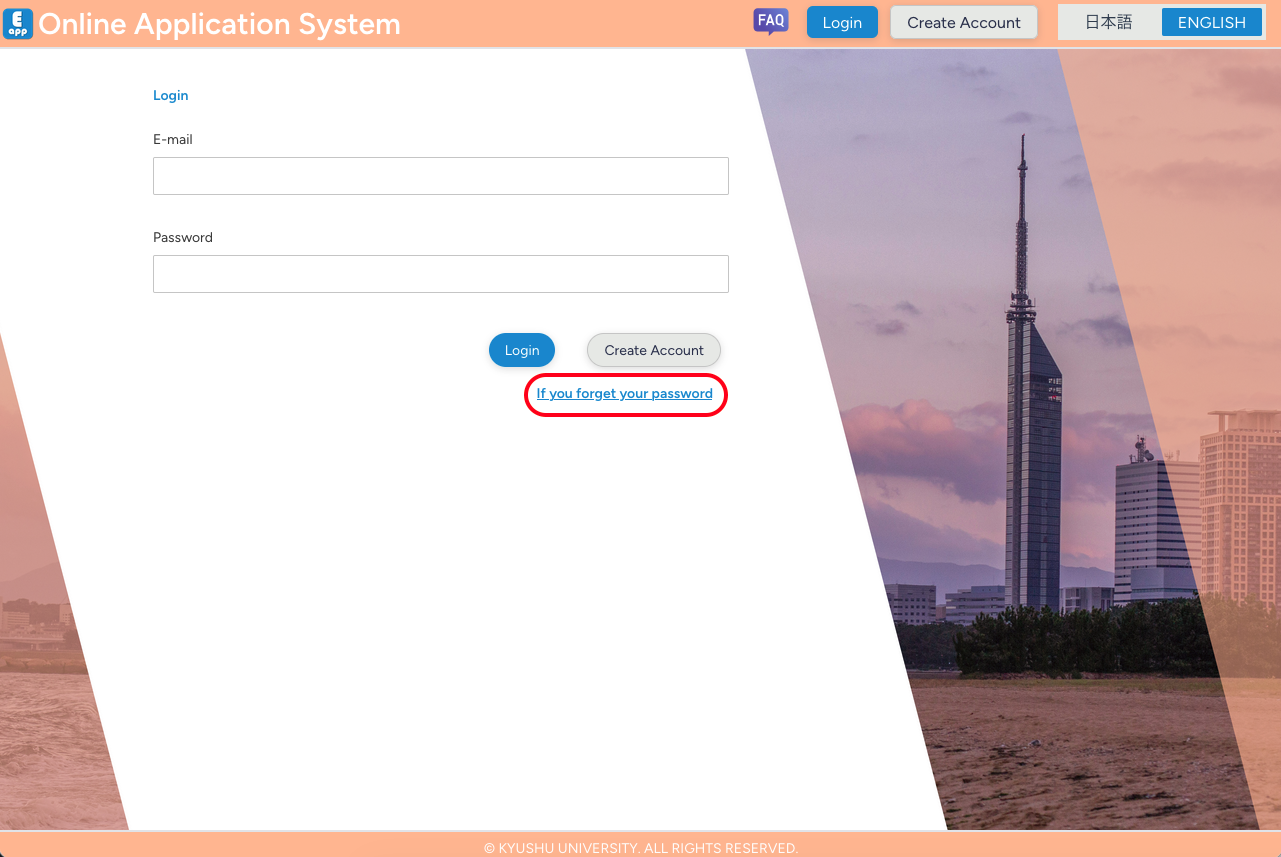The width and height of the screenshot is (1281, 857).
Task: Click the Password field label
Action: tap(183, 238)
